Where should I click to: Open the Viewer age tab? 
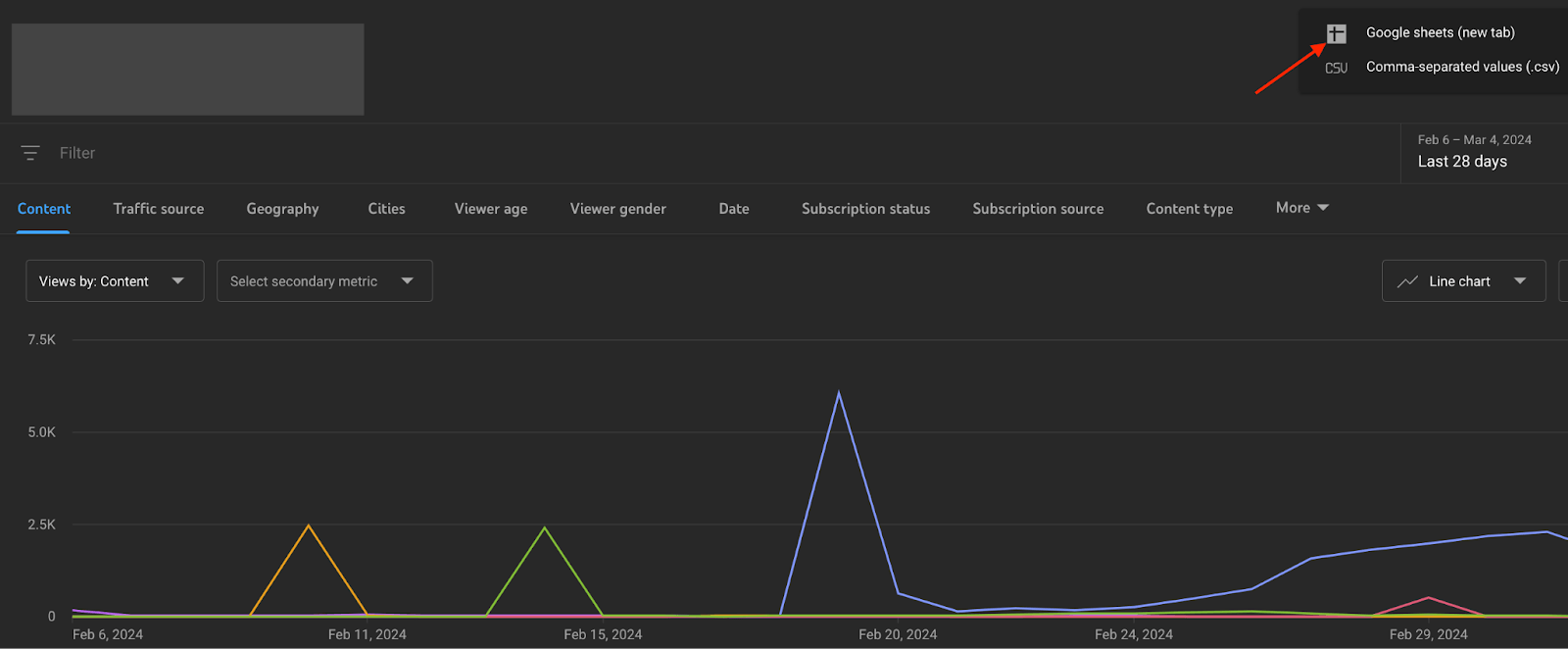click(x=491, y=209)
